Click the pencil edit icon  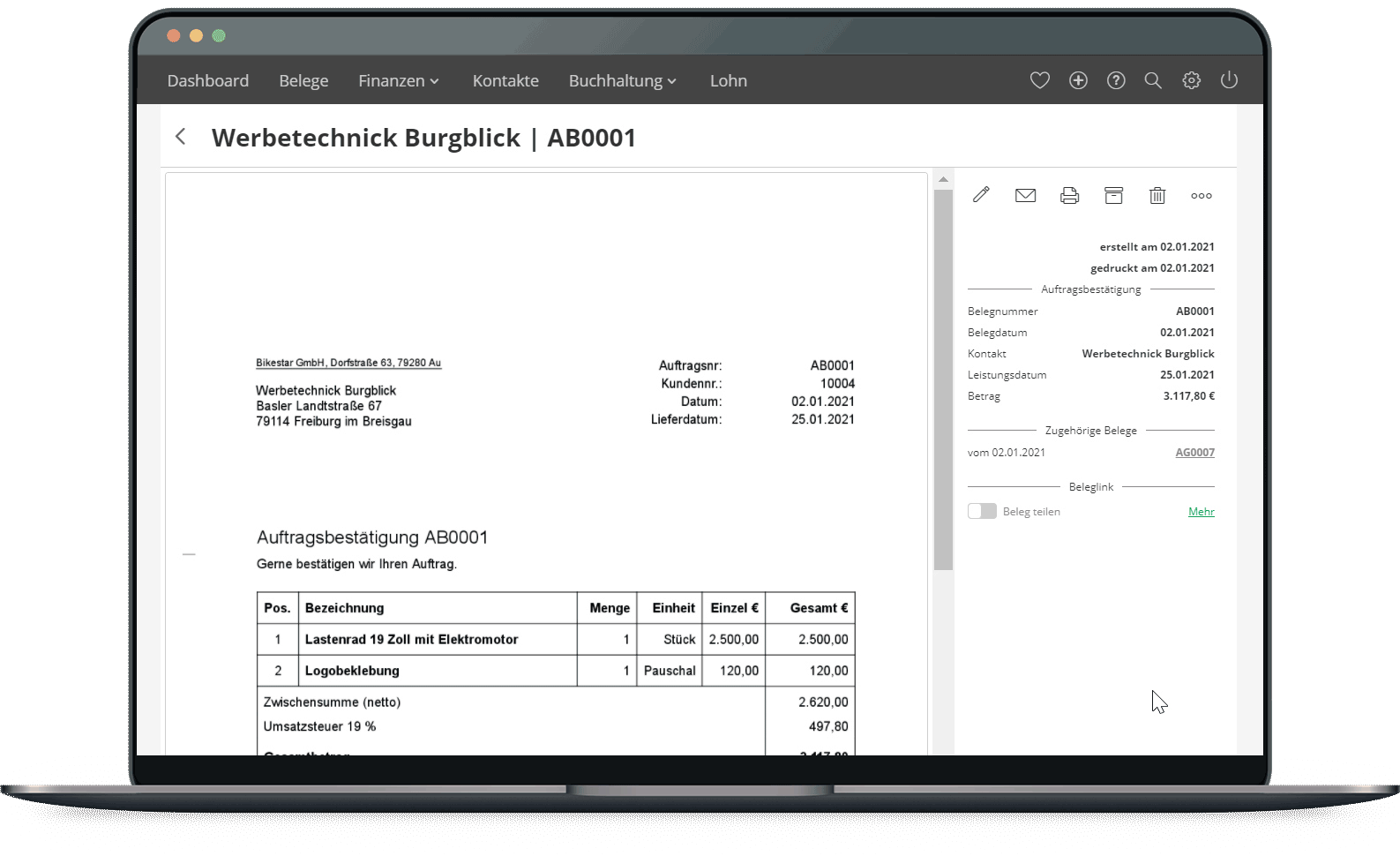981,195
